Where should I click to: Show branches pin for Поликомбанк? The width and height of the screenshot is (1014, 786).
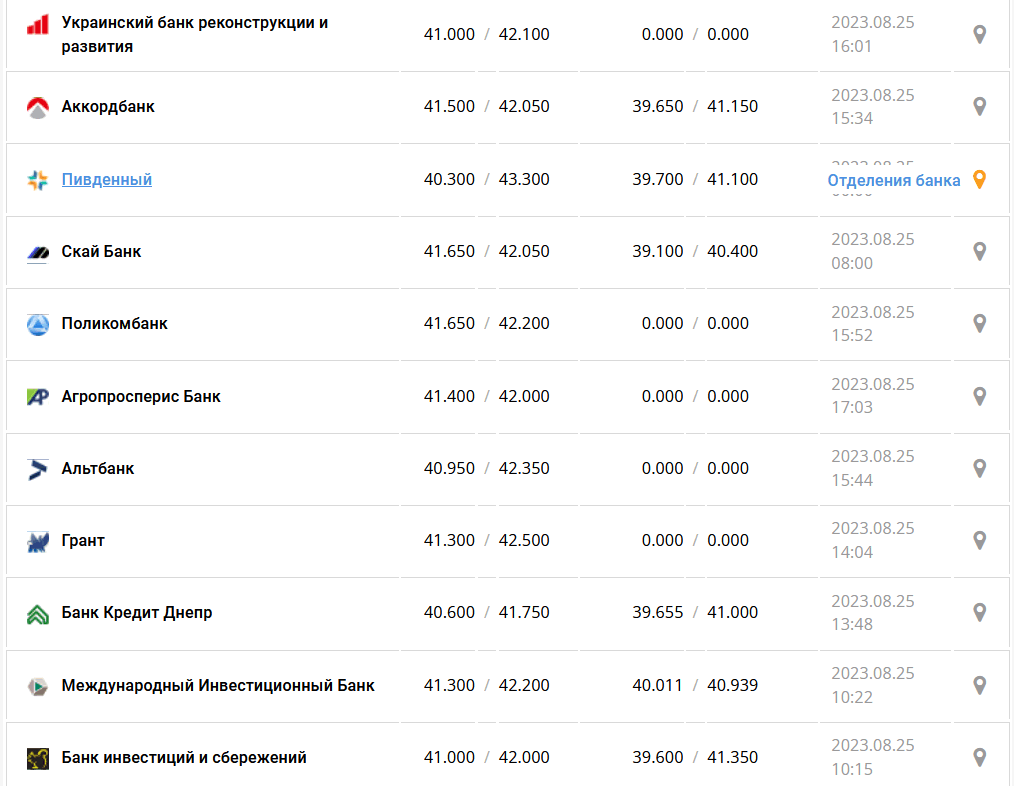click(x=980, y=323)
